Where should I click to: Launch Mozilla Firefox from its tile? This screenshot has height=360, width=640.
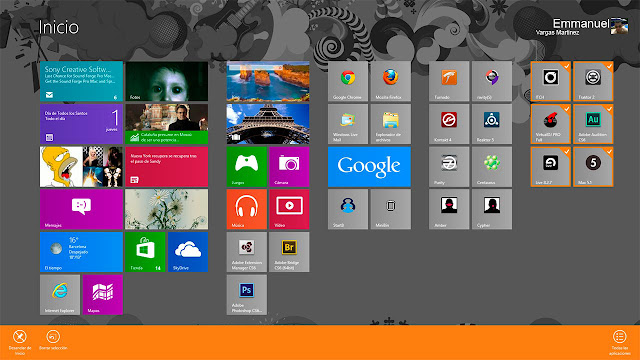point(391,81)
